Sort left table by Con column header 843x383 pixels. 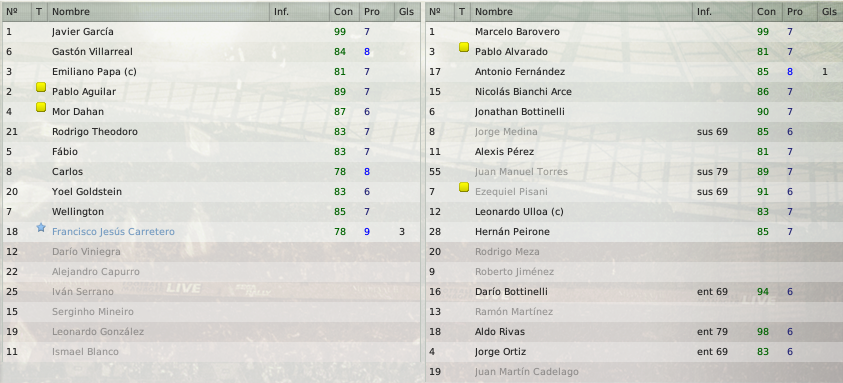coord(344,11)
